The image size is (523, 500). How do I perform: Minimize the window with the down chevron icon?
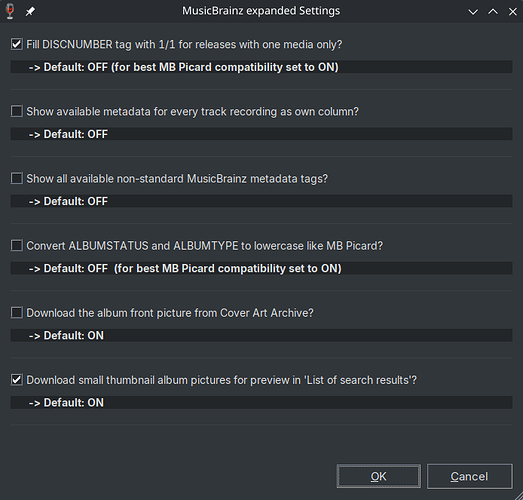[473, 12]
